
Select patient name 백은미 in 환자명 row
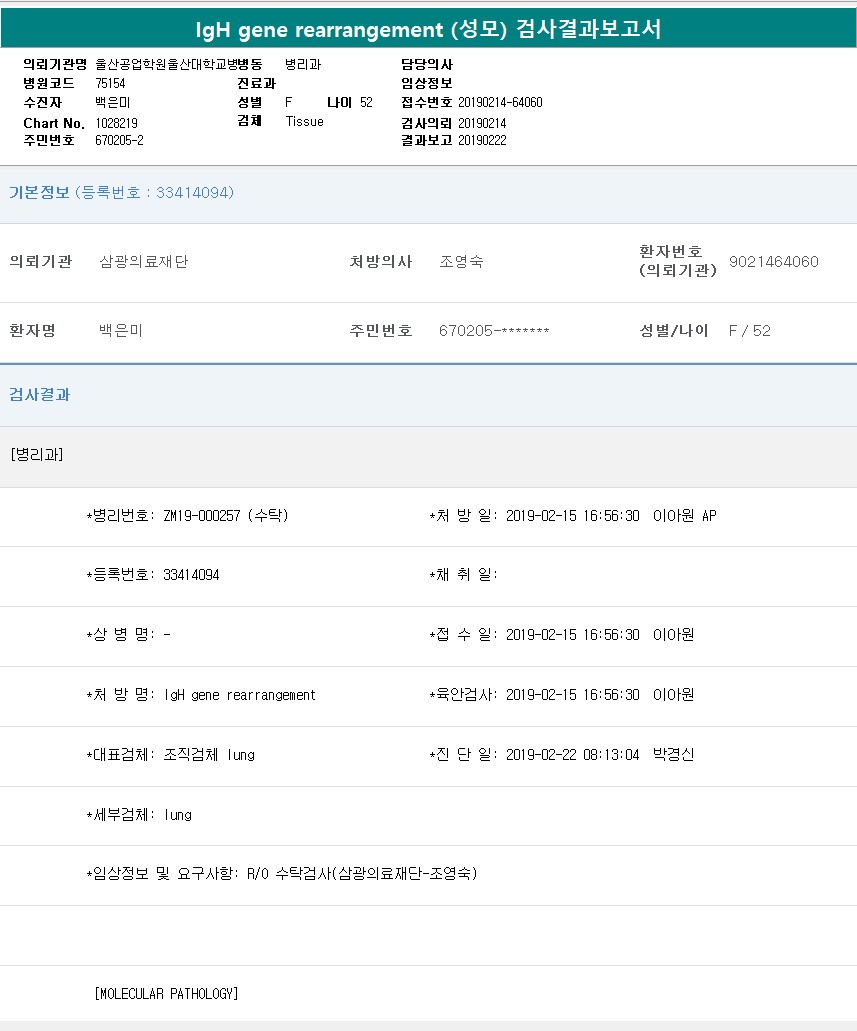(121, 331)
